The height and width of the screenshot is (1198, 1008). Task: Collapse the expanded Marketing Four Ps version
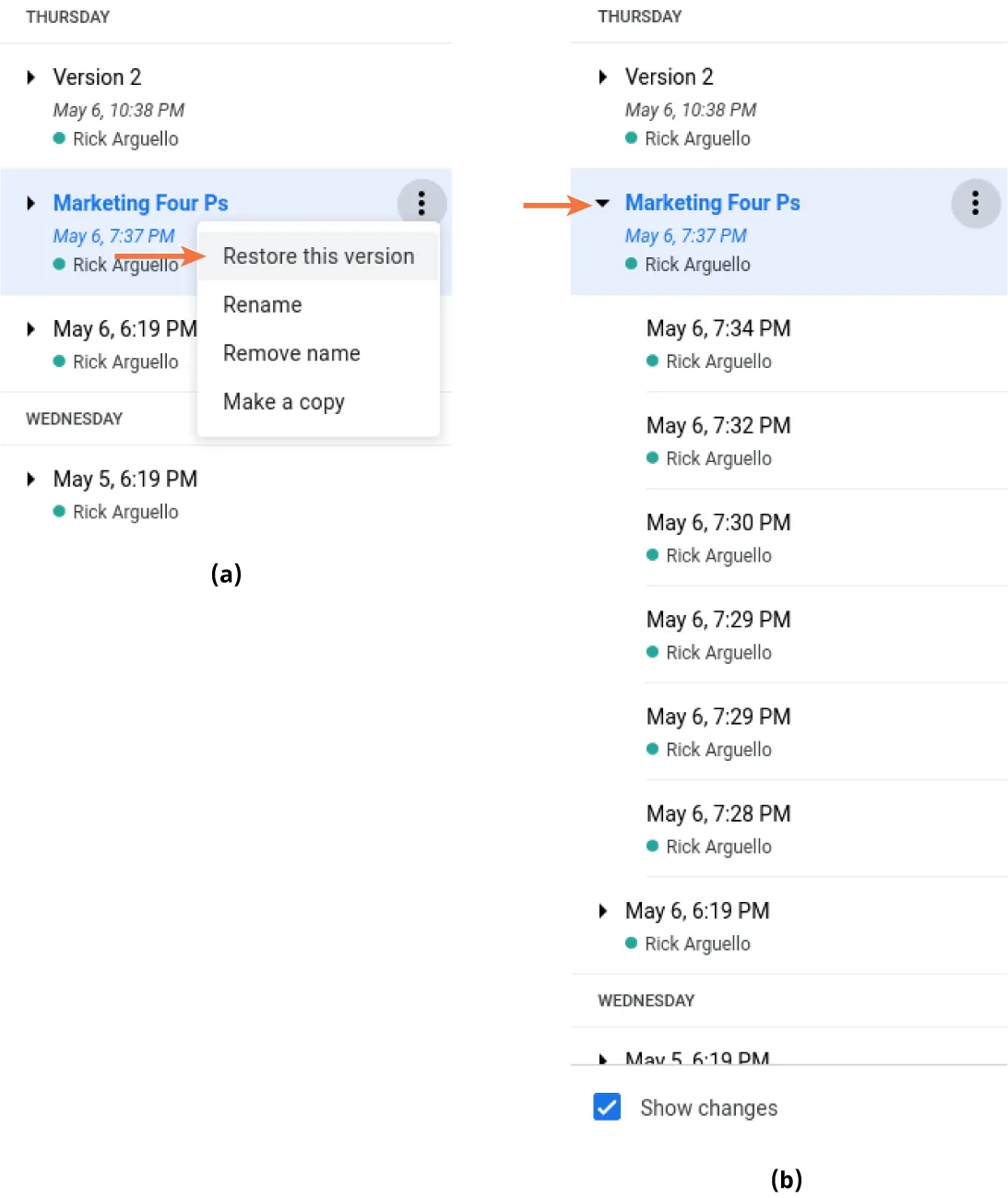[x=602, y=203]
